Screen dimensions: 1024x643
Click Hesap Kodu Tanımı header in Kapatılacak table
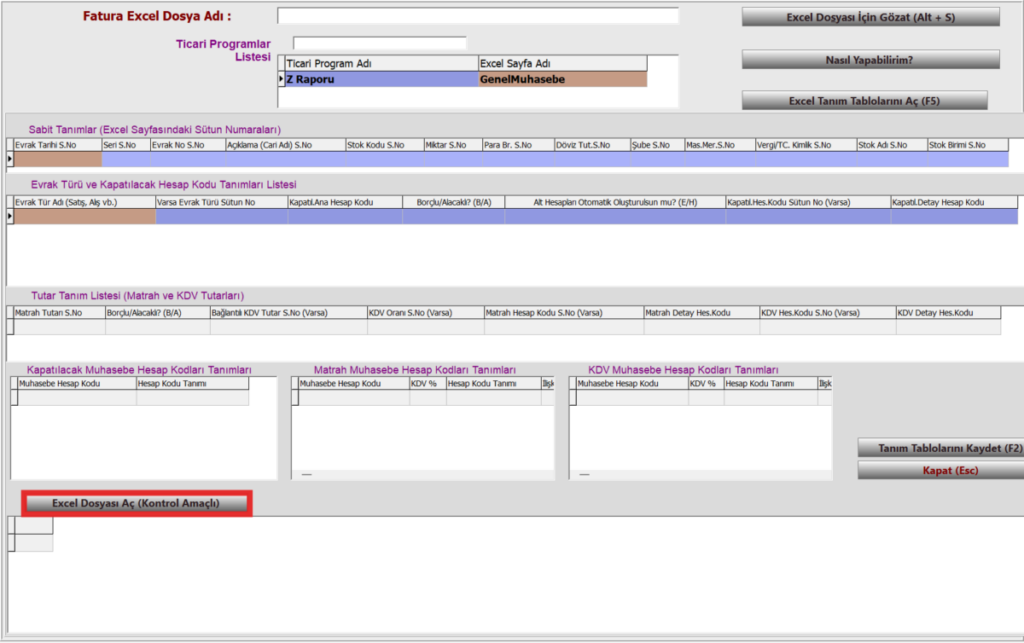click(x=193, y=383)
